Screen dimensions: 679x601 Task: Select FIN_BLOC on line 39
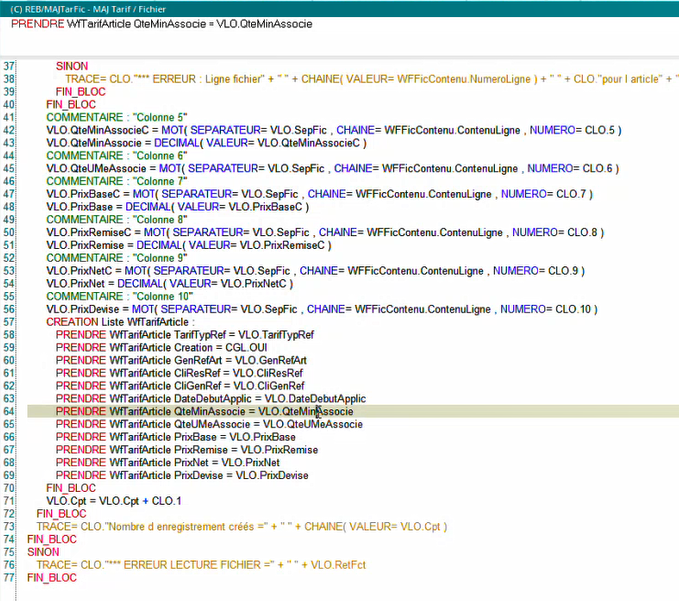tap(81, 92)
